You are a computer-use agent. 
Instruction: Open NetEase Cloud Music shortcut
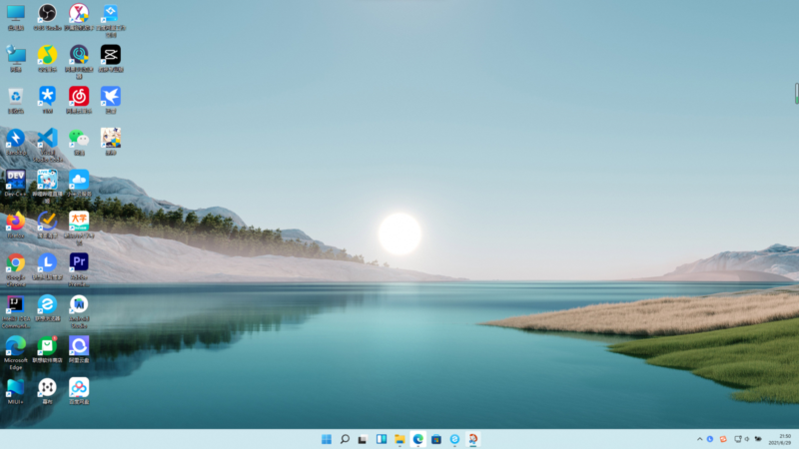pyautogui.click(x=79, y=96)
